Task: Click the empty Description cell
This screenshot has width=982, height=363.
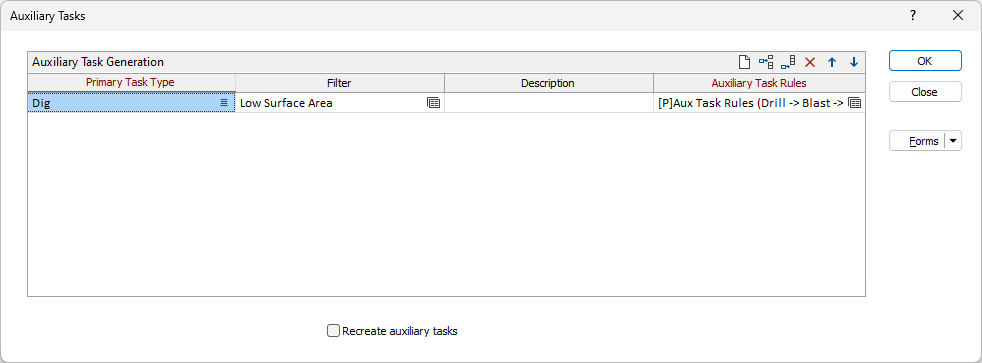Action: [549, 103]
